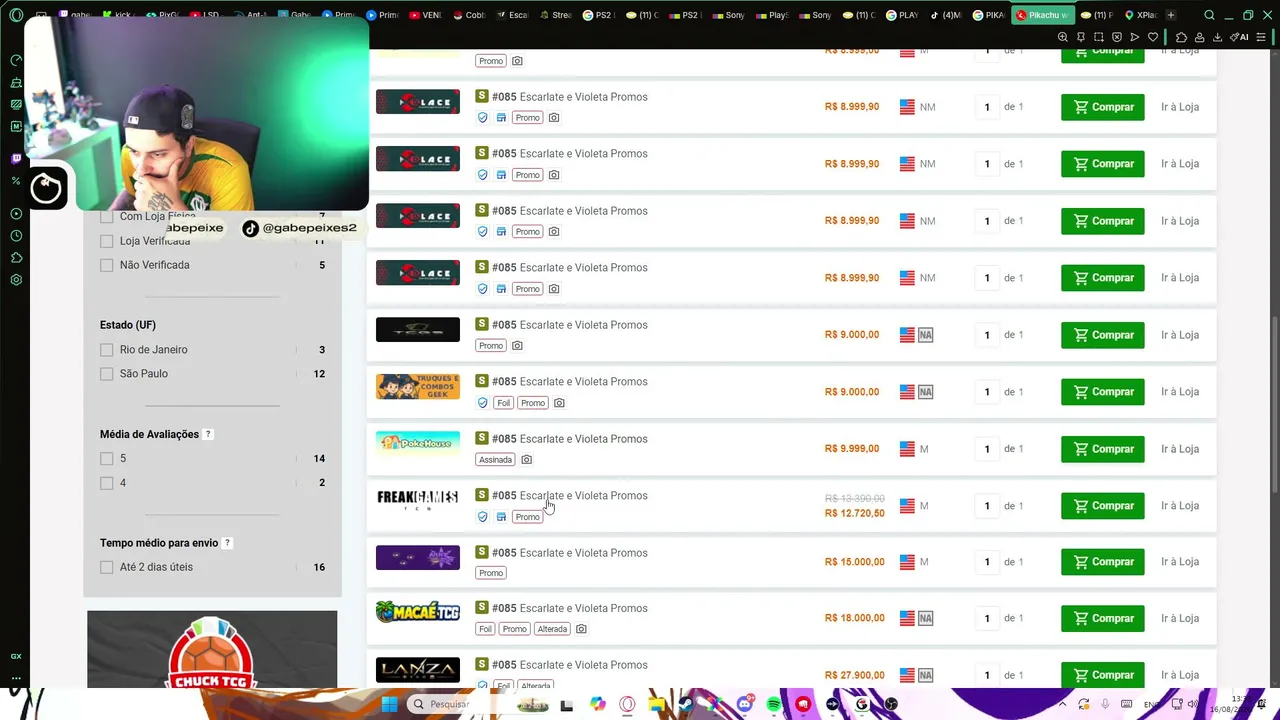Switch to the kick browser tab
Viewport: 1280px width, 720px height.
point(120,15)
